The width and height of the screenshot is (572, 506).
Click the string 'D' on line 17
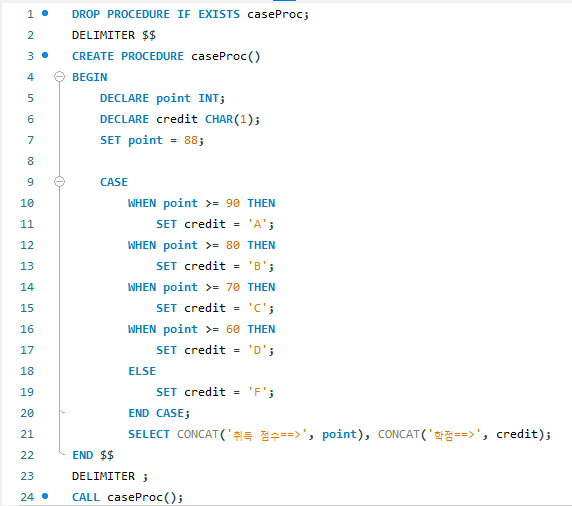[x=257, y=350]
